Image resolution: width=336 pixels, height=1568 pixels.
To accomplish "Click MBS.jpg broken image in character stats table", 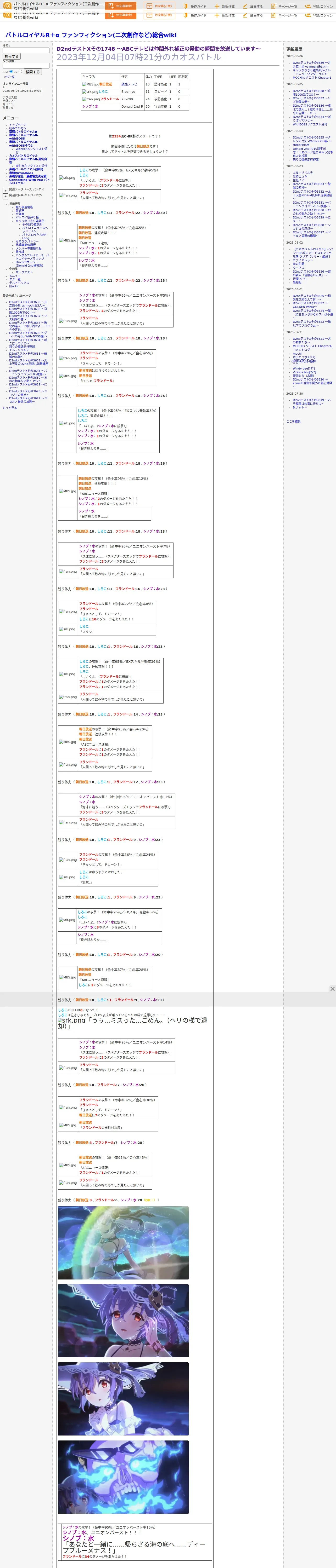I will click(x=90, y=85).
